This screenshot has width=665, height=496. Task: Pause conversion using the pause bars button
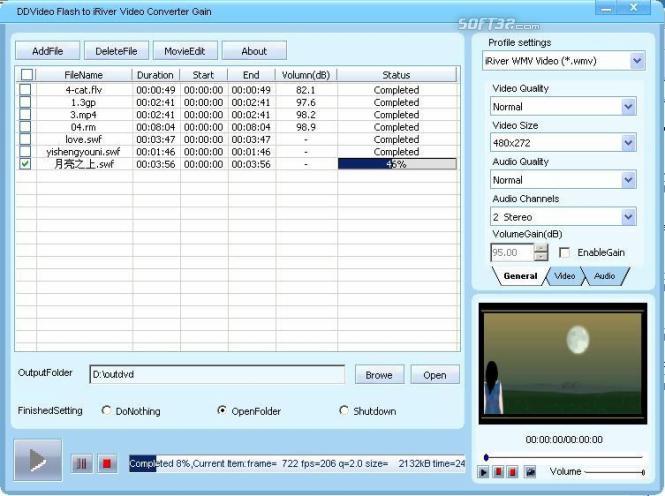point(81,463)
